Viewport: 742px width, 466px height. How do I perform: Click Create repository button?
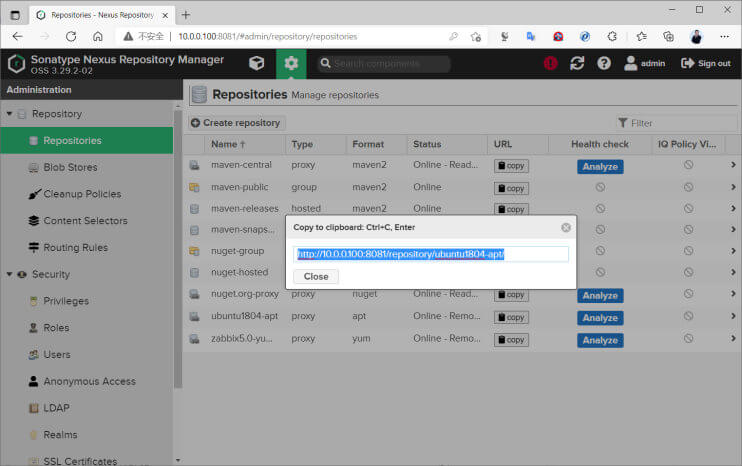(236, 123)
